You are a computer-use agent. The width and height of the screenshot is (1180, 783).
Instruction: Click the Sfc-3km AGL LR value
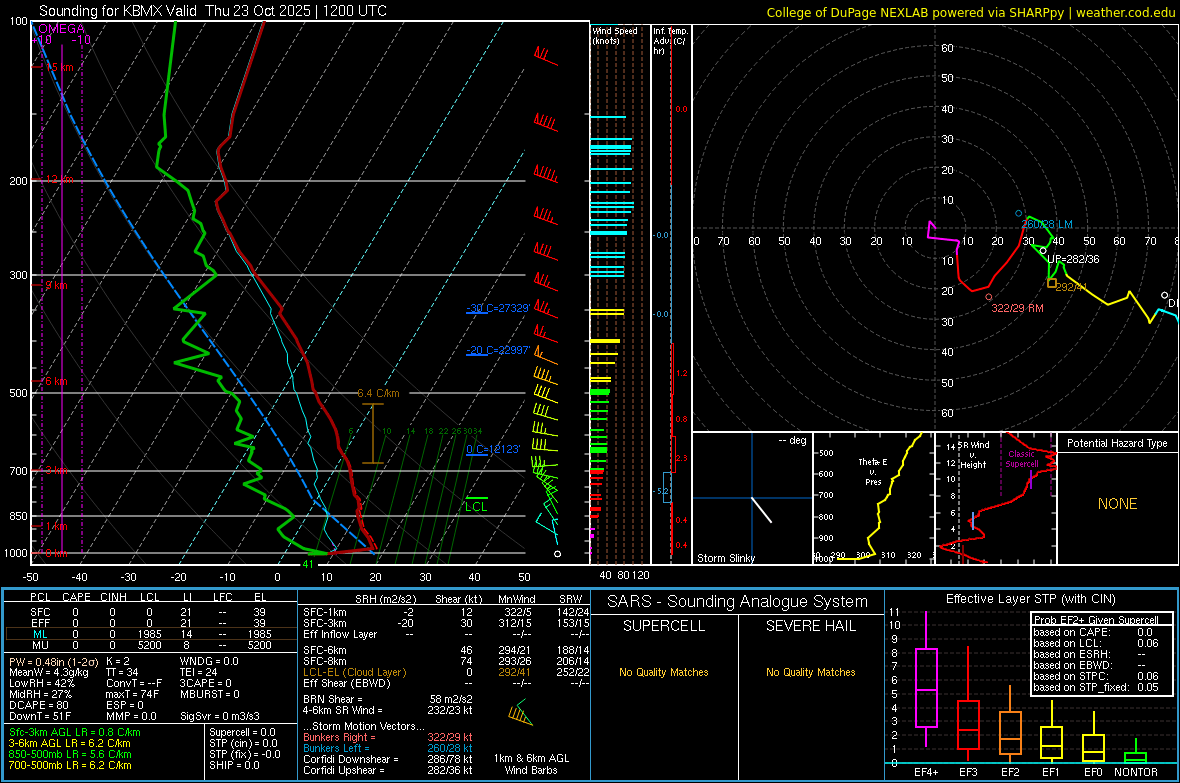(75, 732)
